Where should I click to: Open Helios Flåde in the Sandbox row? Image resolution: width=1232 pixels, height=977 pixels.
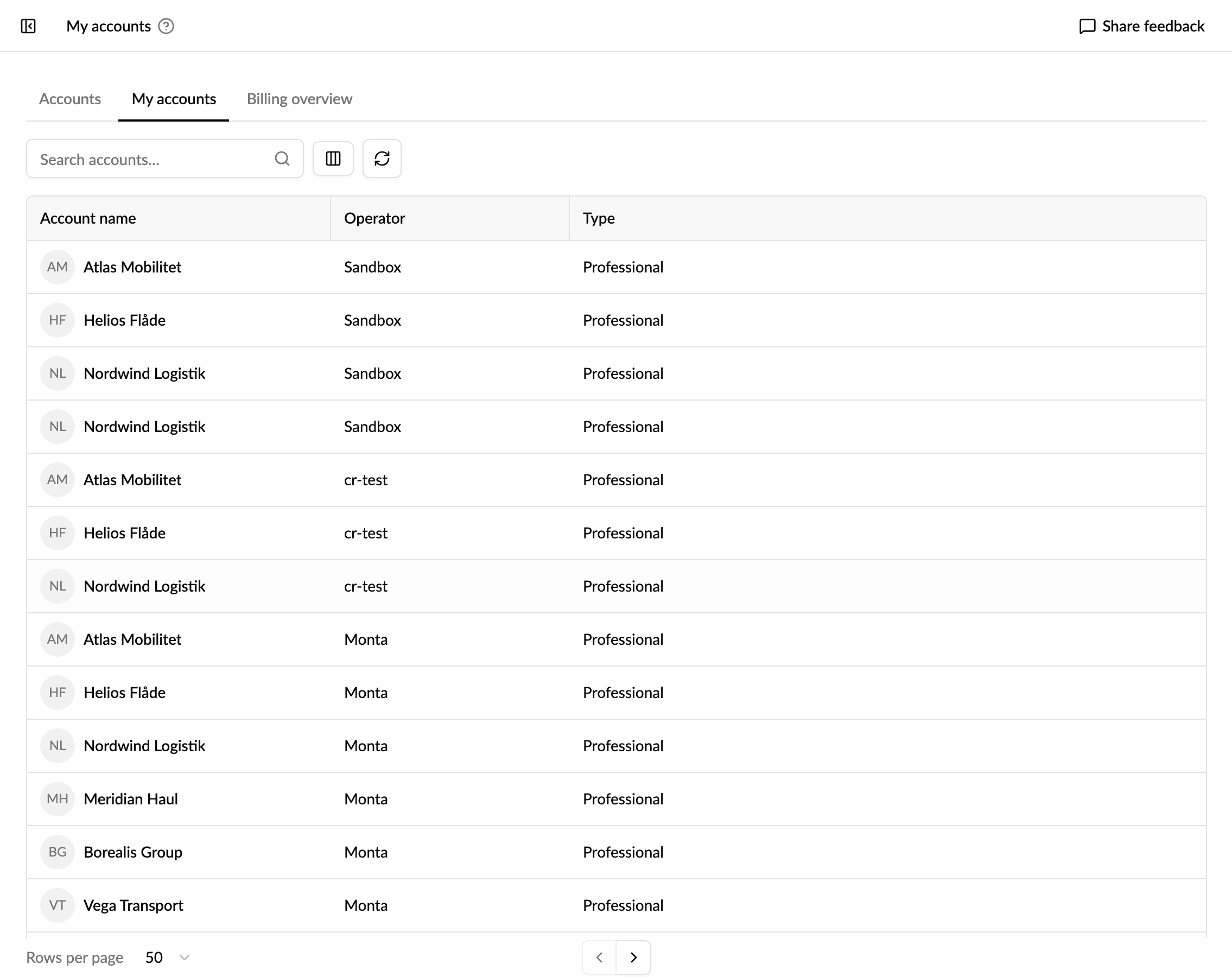coord(125,320)
